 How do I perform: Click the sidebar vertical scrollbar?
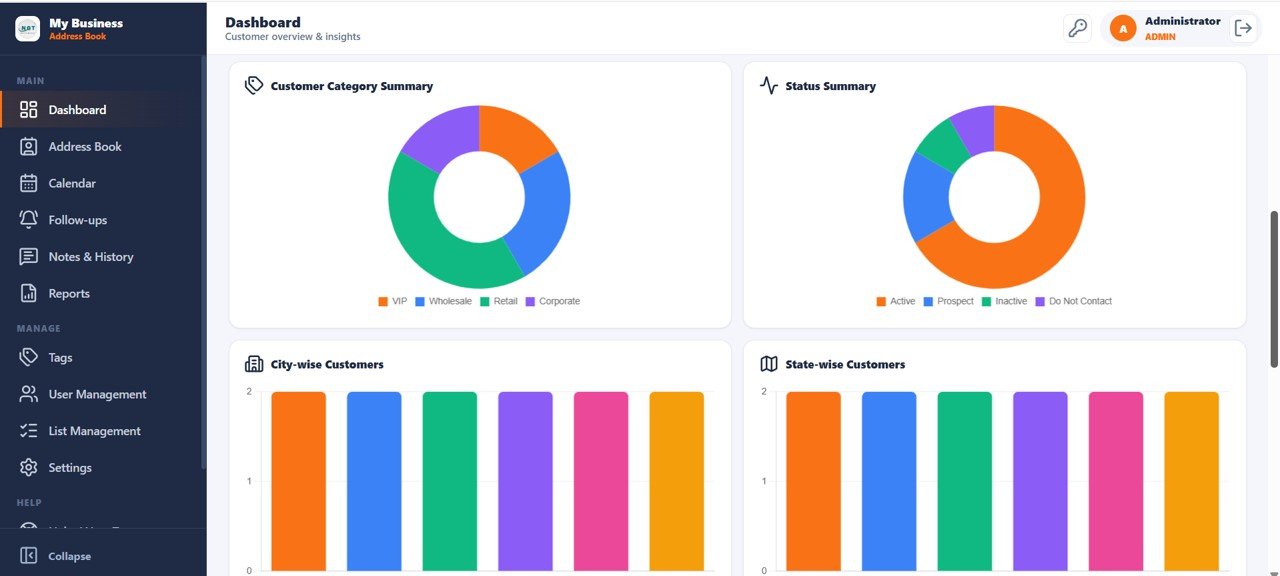tap(204, 262)
